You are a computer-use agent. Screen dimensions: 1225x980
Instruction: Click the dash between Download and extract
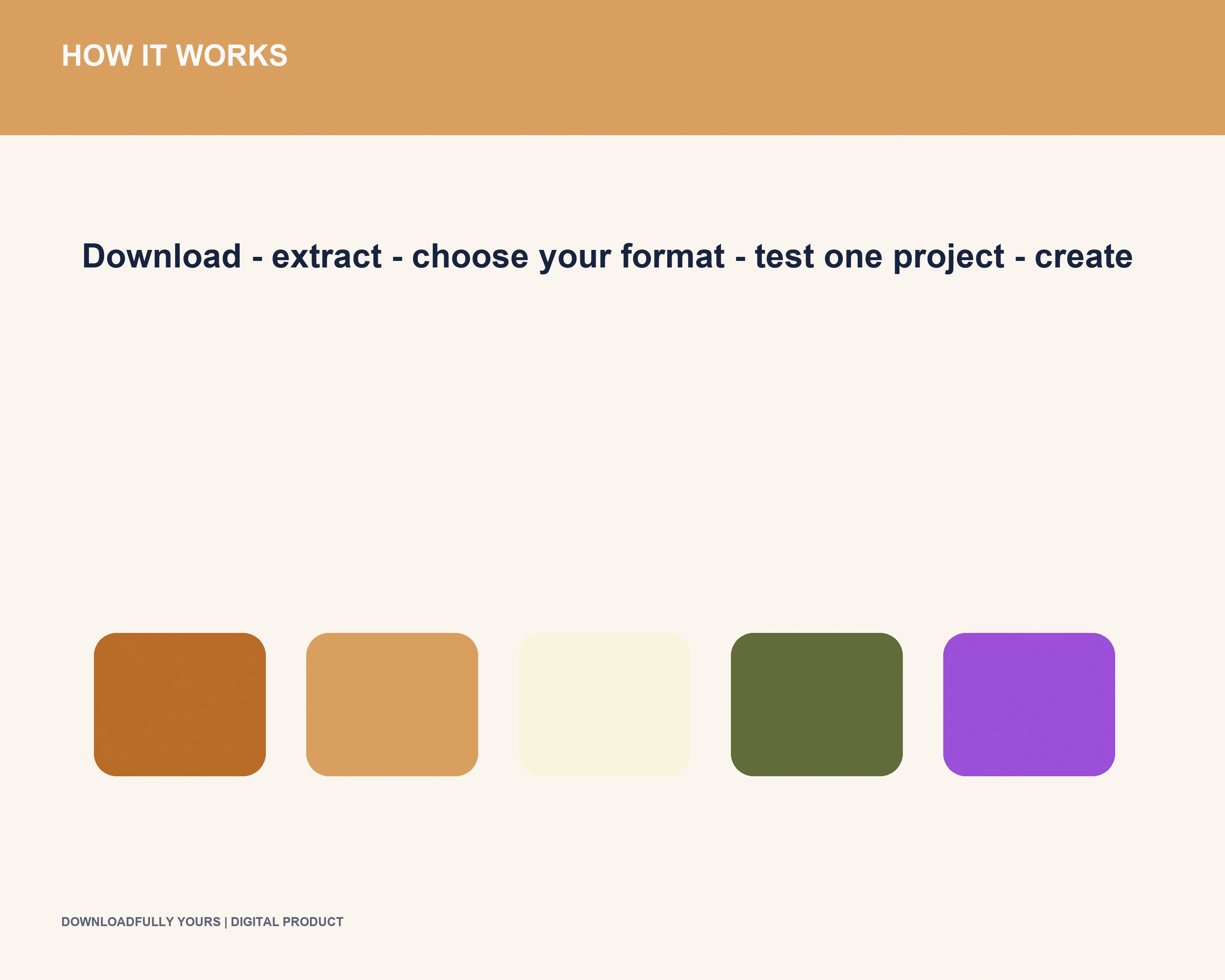[257, 260]
